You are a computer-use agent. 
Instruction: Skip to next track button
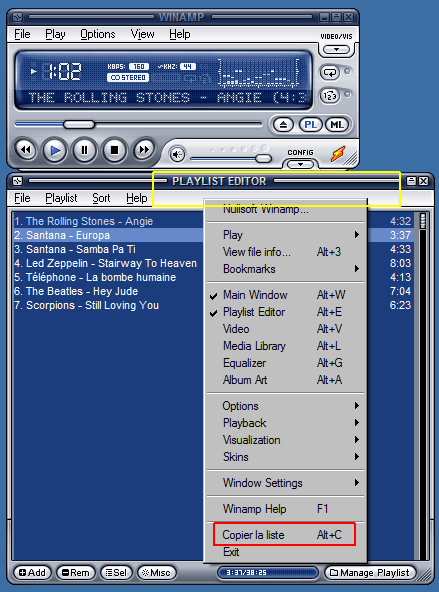pos(144,150)
